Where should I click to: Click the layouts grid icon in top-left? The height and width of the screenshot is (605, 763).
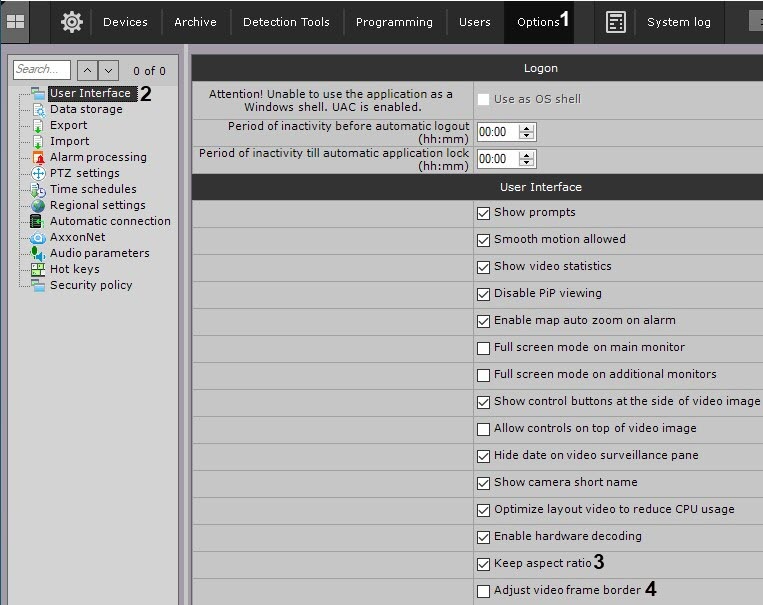[x=16, y=21]
